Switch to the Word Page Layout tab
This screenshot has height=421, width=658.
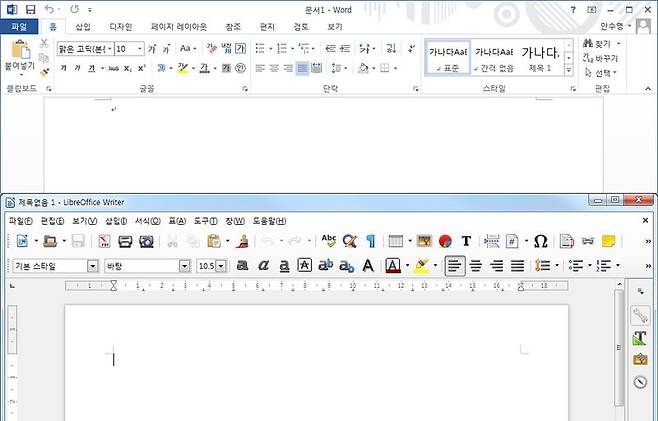click(x=179, y=26)
